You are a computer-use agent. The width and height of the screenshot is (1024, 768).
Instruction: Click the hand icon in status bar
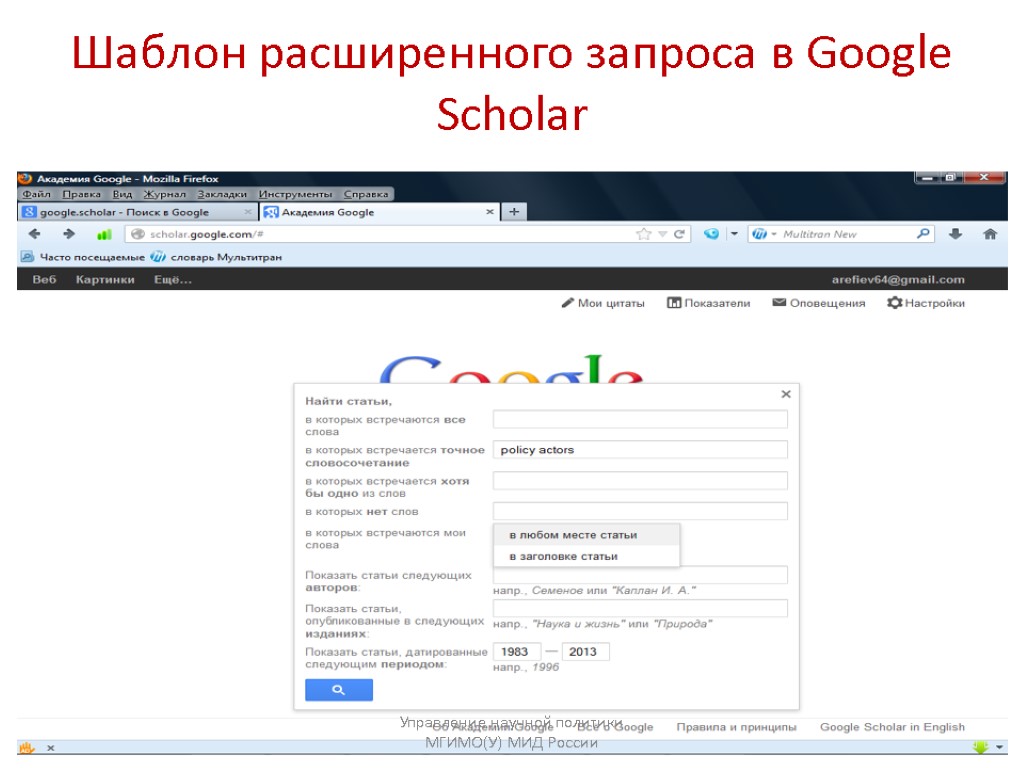coord(26,748)
